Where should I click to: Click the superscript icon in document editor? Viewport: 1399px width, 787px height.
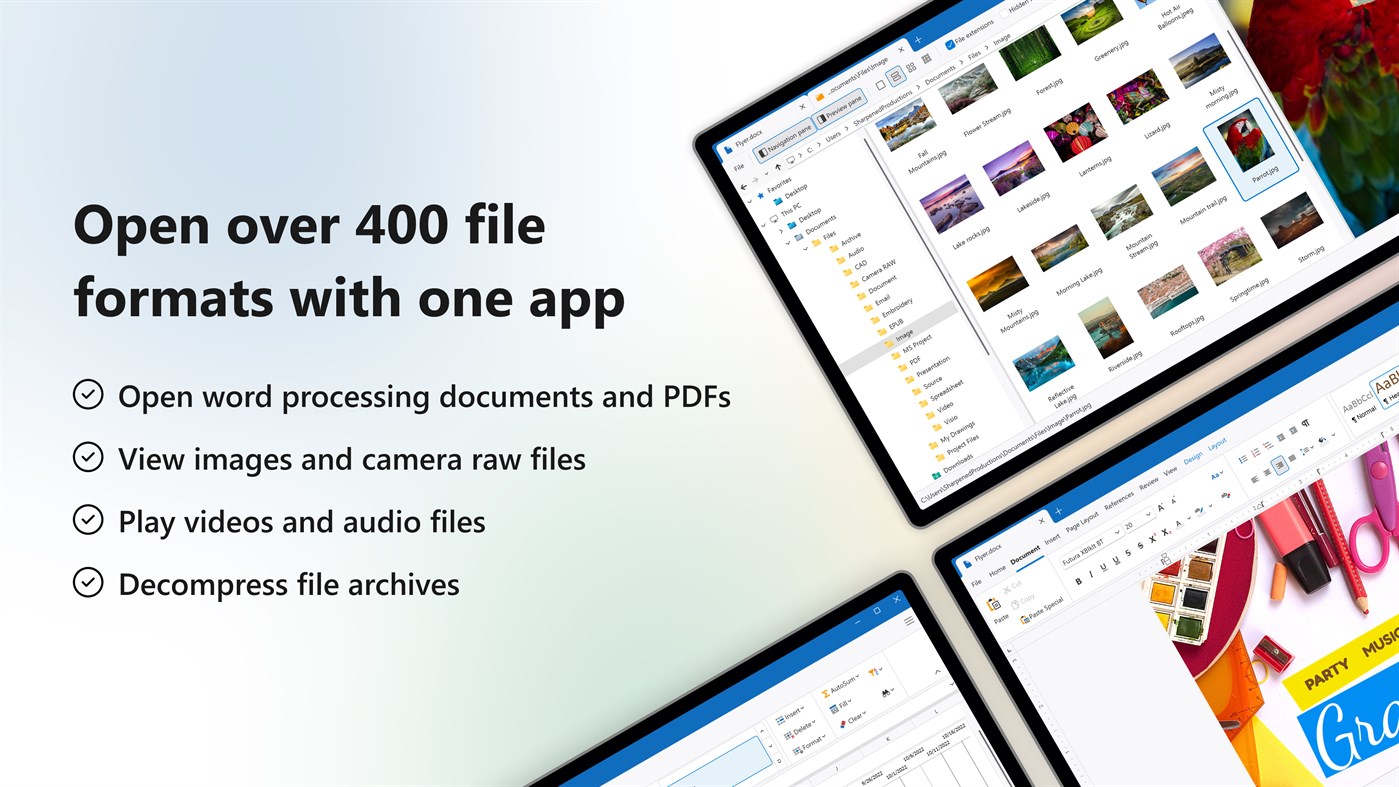tap(1153, 539)
